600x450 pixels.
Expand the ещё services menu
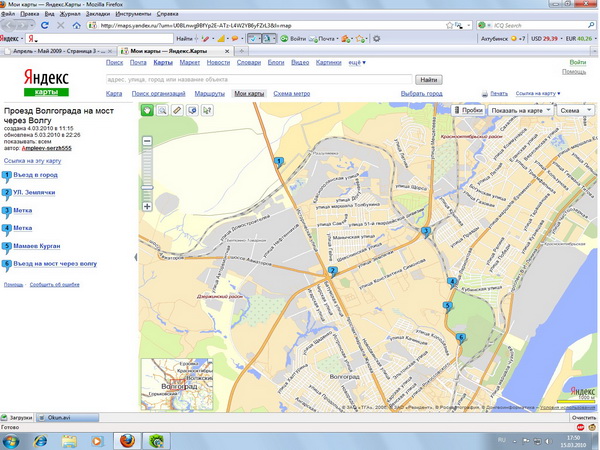pos(357,62)
